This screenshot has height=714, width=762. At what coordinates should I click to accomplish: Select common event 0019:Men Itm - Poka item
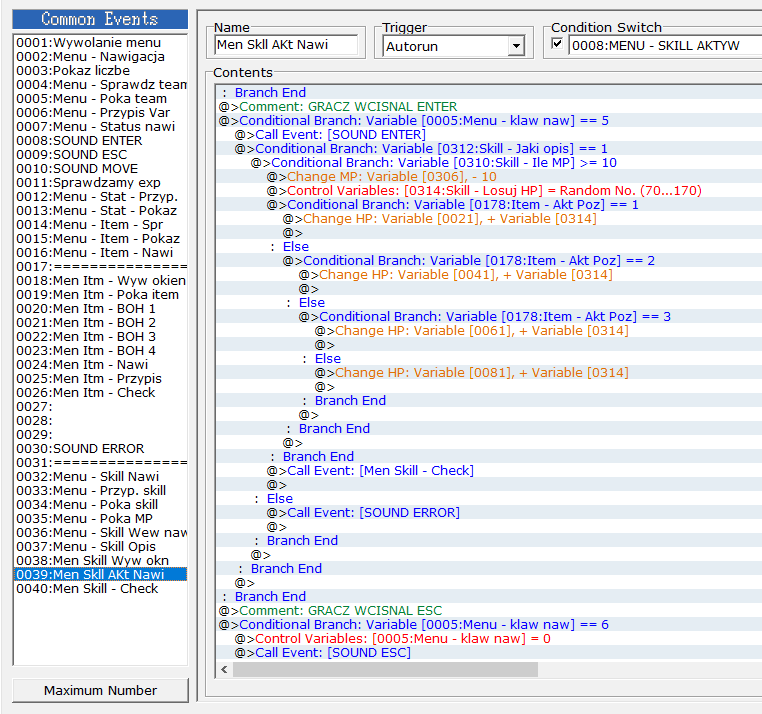pyautogui.click(x=100, y=295)
